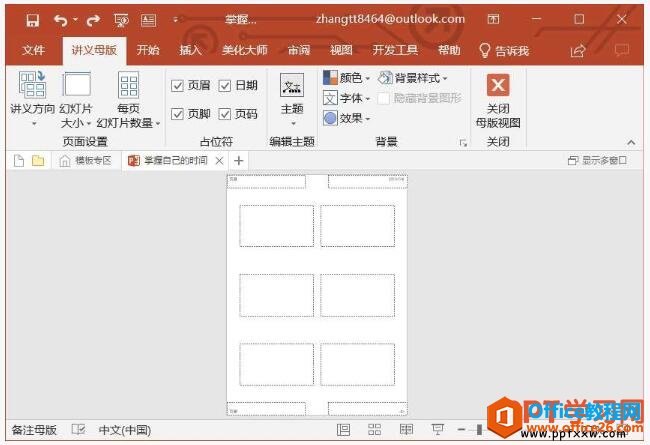
Task: Toggle the 页眉 checkbox
Action: coord(177,86)
